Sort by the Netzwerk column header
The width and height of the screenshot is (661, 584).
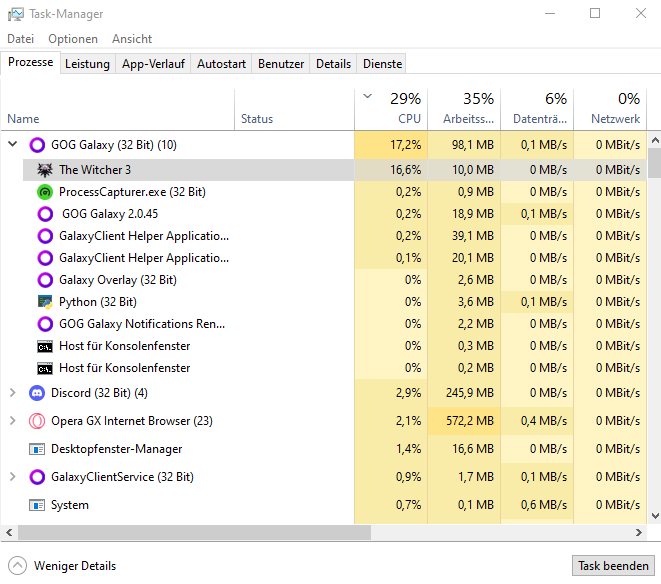tap(610, 110)
